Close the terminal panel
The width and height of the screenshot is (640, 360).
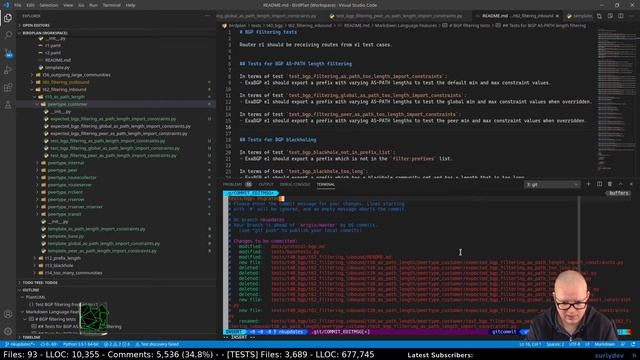pyautogui.click(x=631, y=184)
